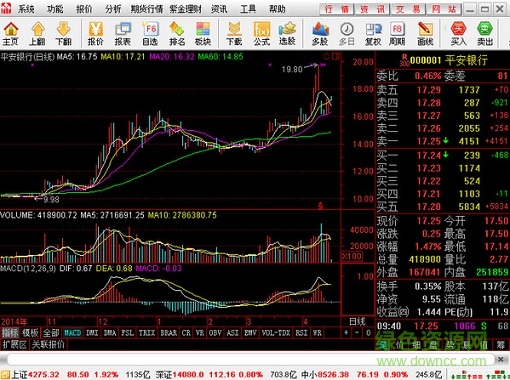Click the 多日 multi-day clock icon
Image resolution: width=510 pixels, height=380 pixels.
point(347,34)
